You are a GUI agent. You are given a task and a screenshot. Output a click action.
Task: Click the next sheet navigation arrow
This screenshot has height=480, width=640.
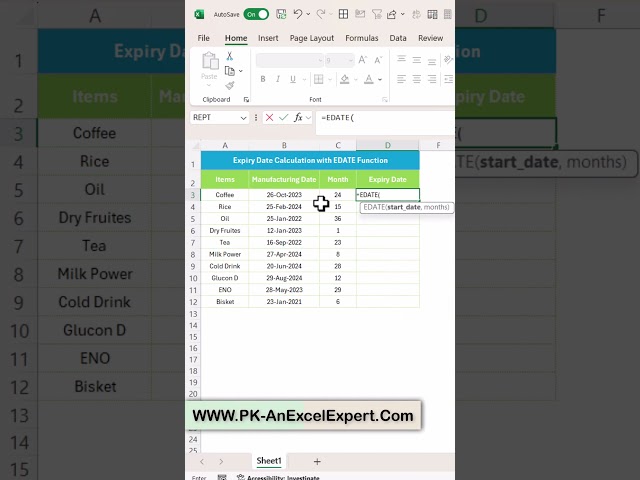tap(221, 462)
